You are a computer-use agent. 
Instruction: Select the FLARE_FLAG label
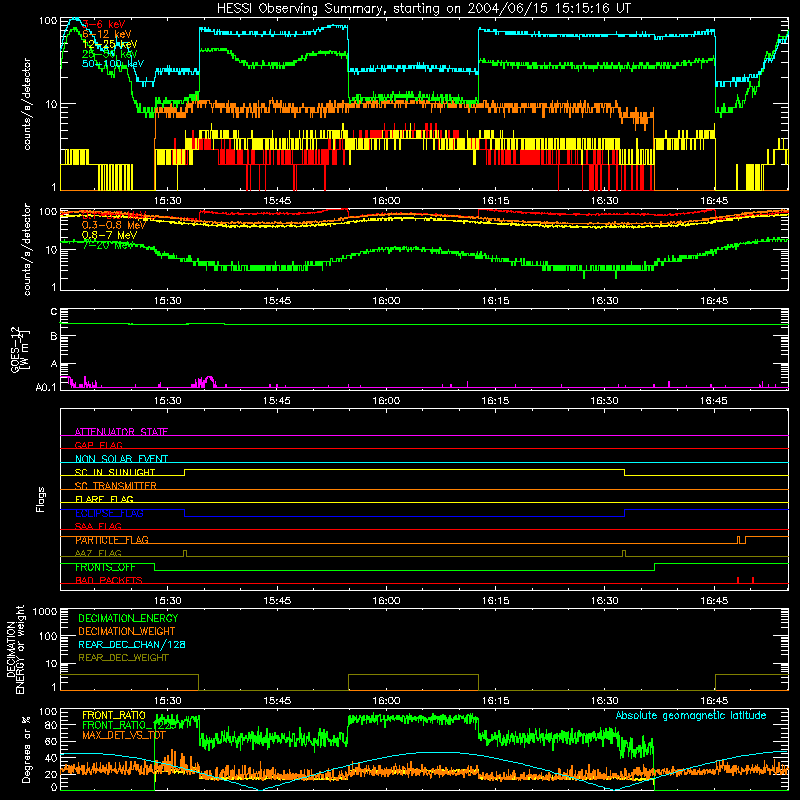[x=104, y=499]
